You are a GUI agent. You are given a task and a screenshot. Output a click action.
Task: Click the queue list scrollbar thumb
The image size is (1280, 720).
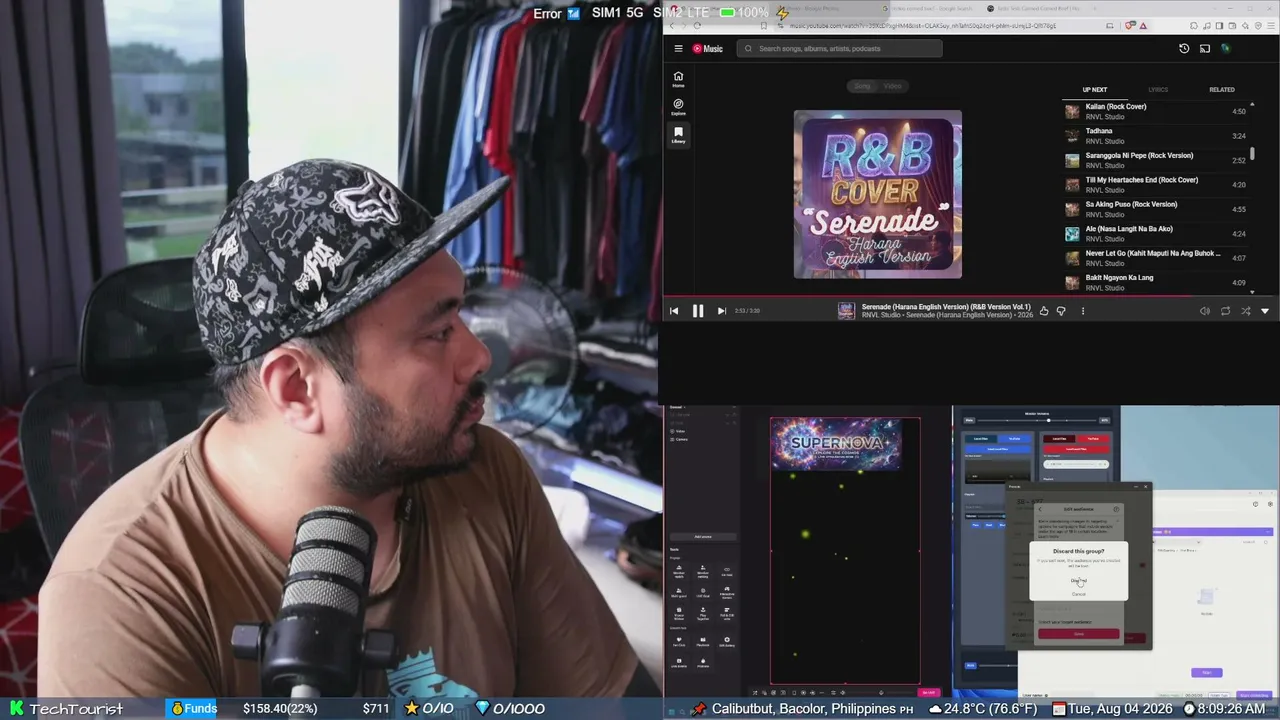point(1252,154)
